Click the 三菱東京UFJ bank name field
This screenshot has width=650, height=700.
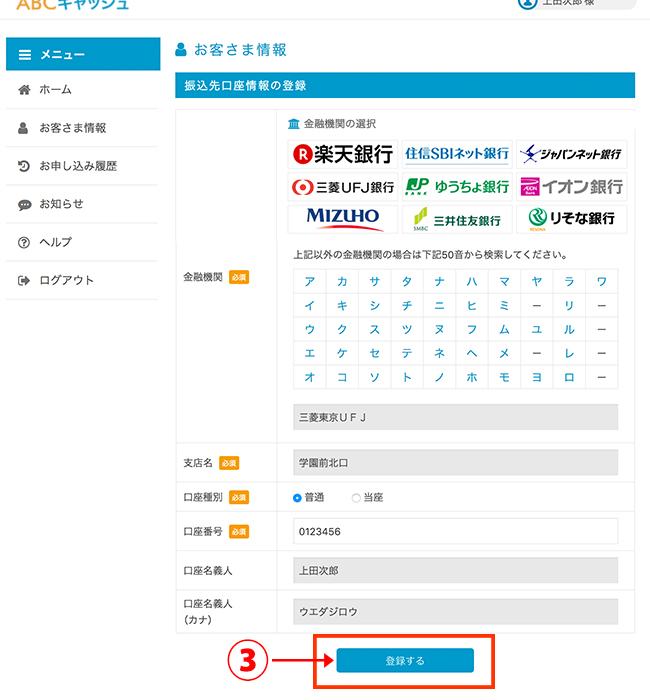(455, 417)
